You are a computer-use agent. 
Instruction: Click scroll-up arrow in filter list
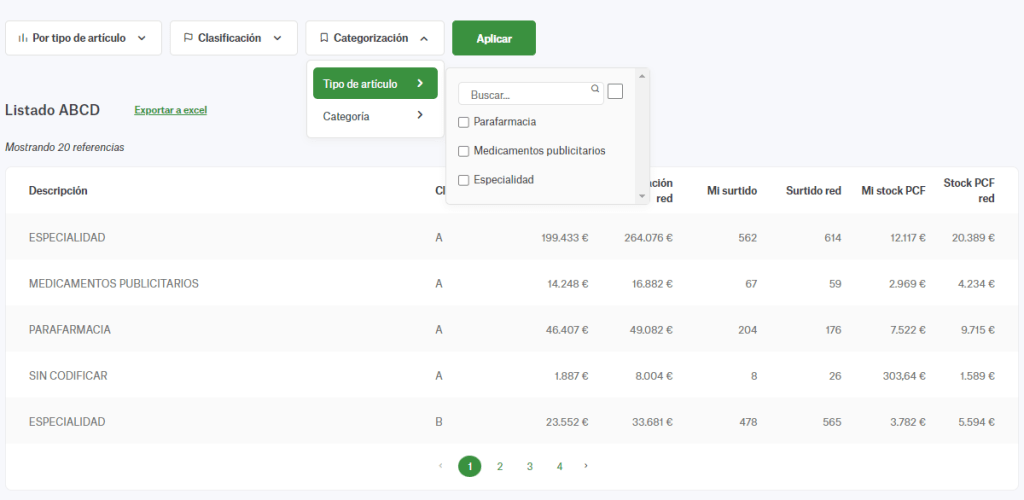coord(641,76)
